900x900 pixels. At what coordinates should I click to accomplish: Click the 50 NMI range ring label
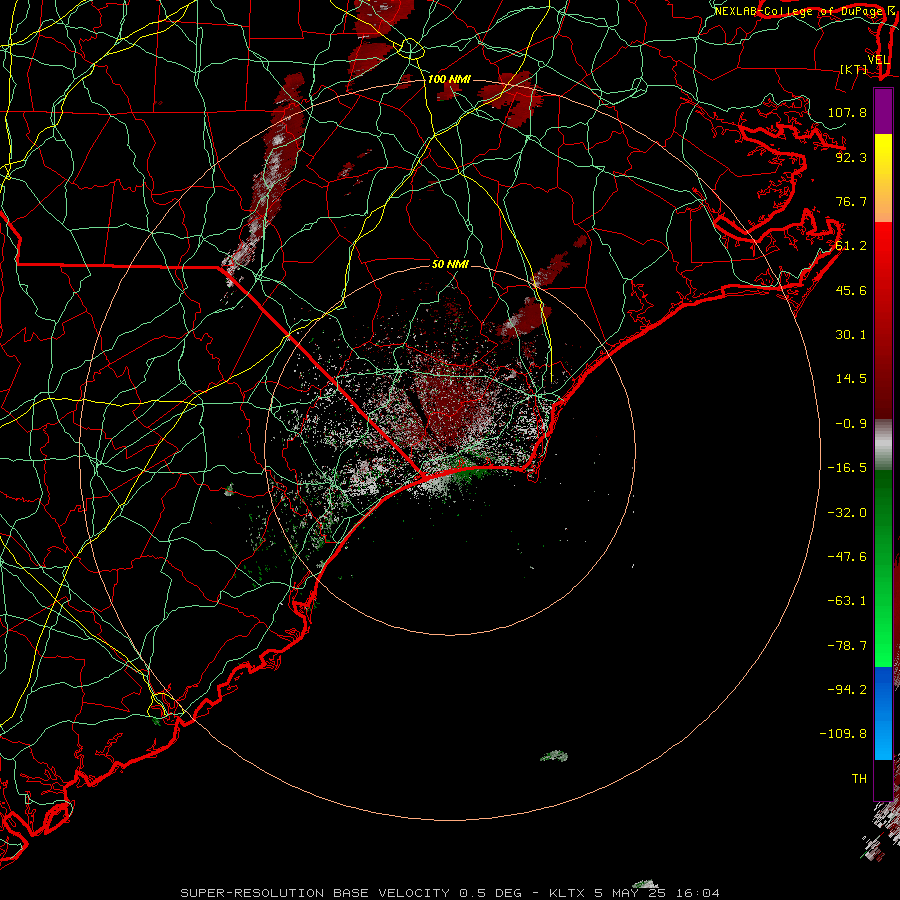pyautogui.click(x=450, y=264)
